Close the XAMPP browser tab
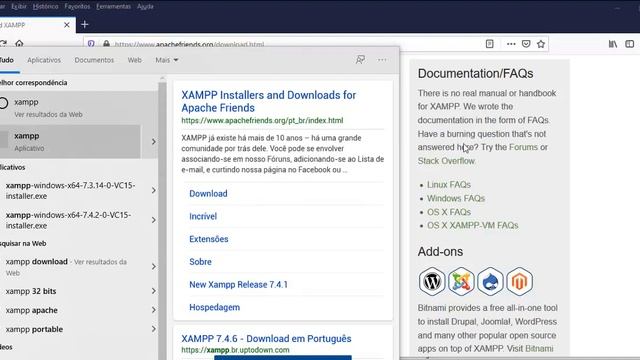This screenshot has width=640, height=360. [x=67, y=25]
